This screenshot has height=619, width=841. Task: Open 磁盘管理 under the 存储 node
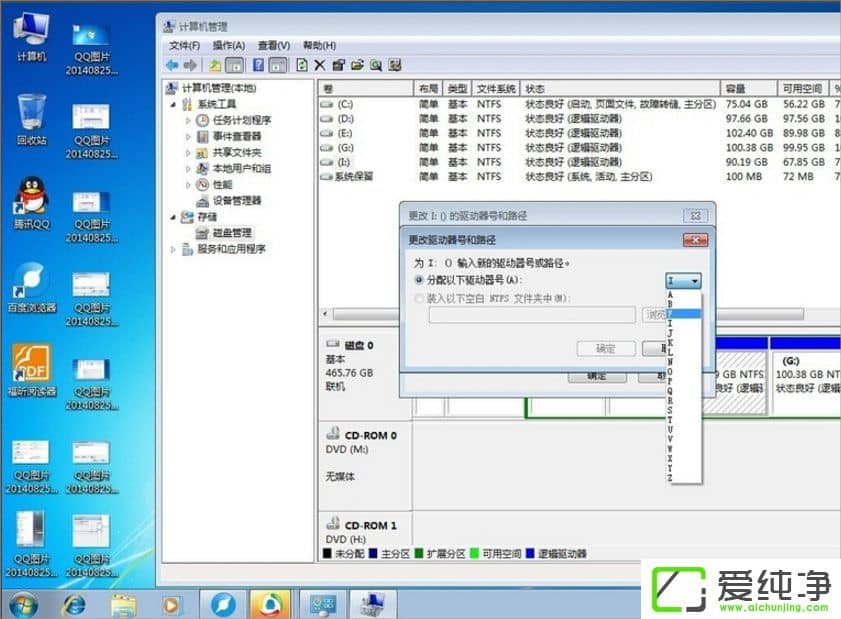click(x=233, y=233)
